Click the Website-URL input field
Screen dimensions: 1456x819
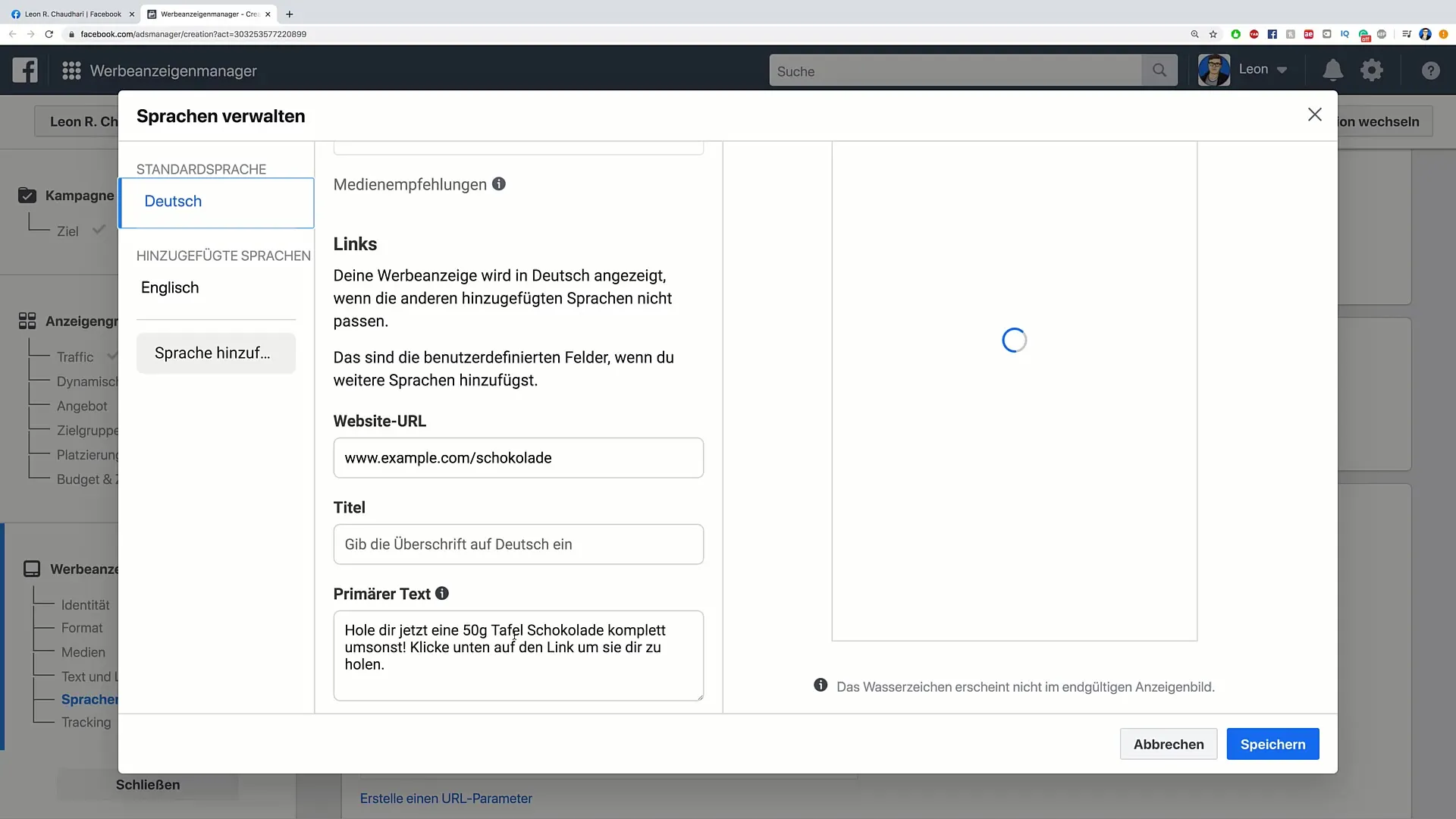coord(519,457)
